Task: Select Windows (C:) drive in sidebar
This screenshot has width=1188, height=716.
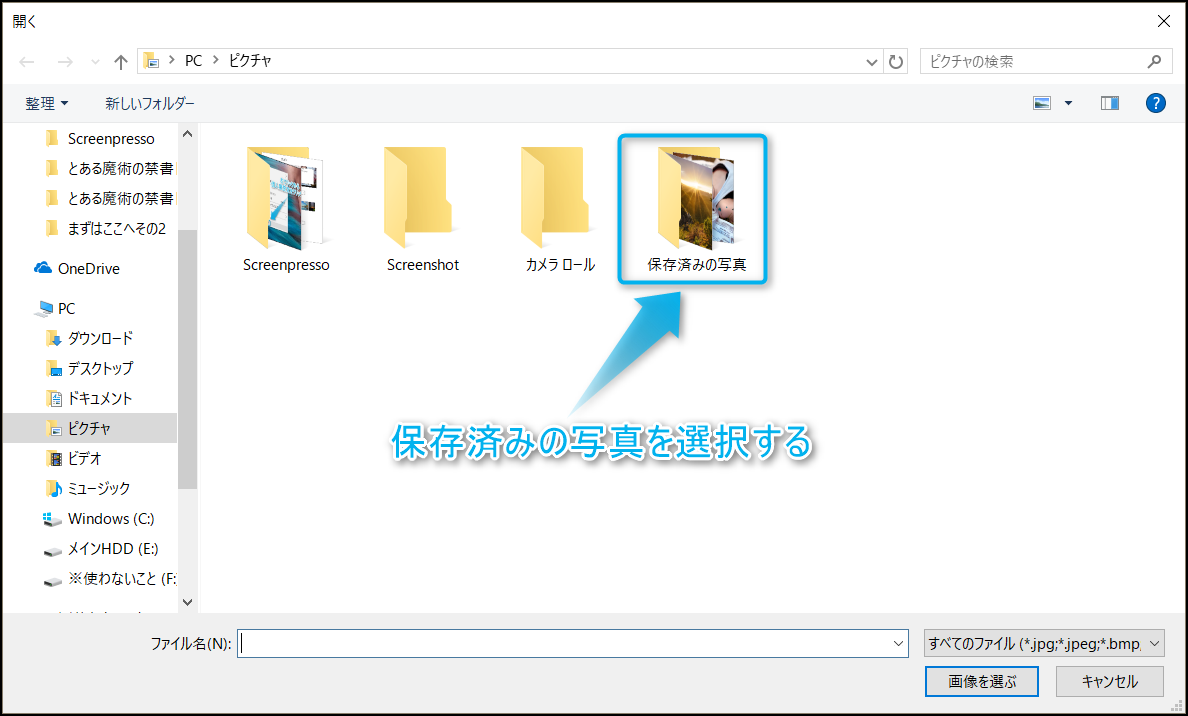Action: (110, 518)
